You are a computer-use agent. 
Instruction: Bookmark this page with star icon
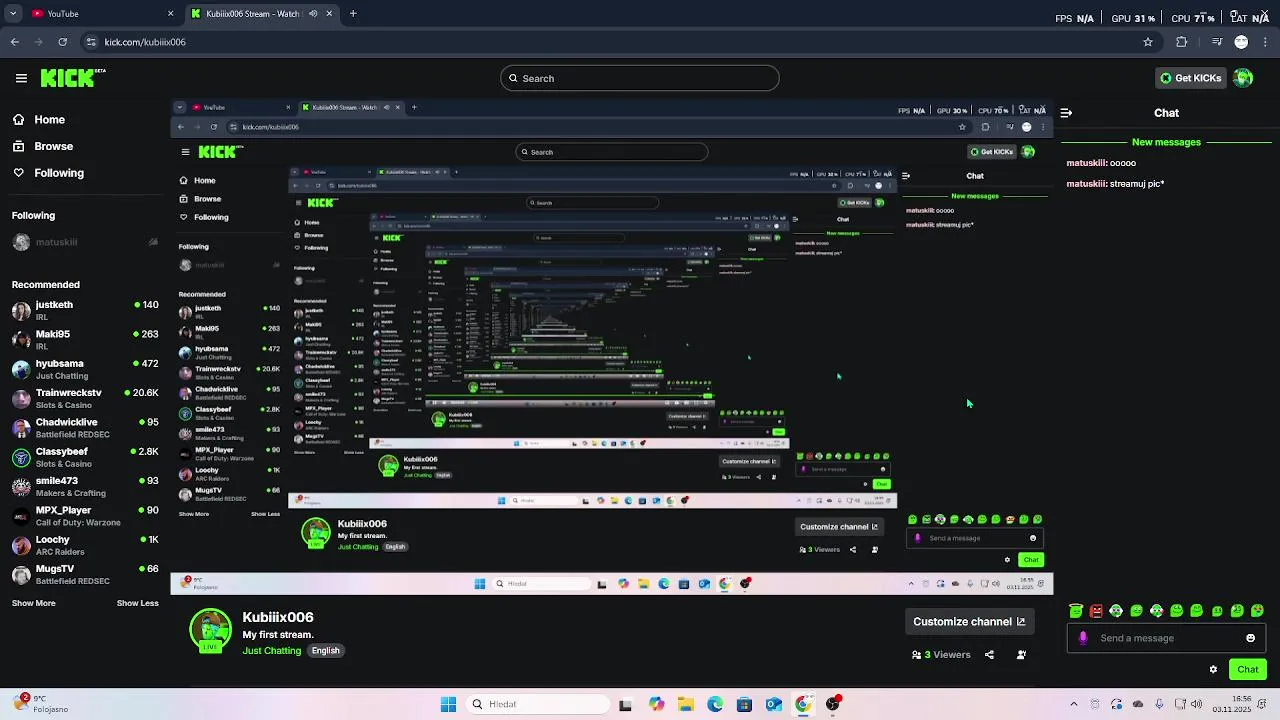coord(1148,42)
